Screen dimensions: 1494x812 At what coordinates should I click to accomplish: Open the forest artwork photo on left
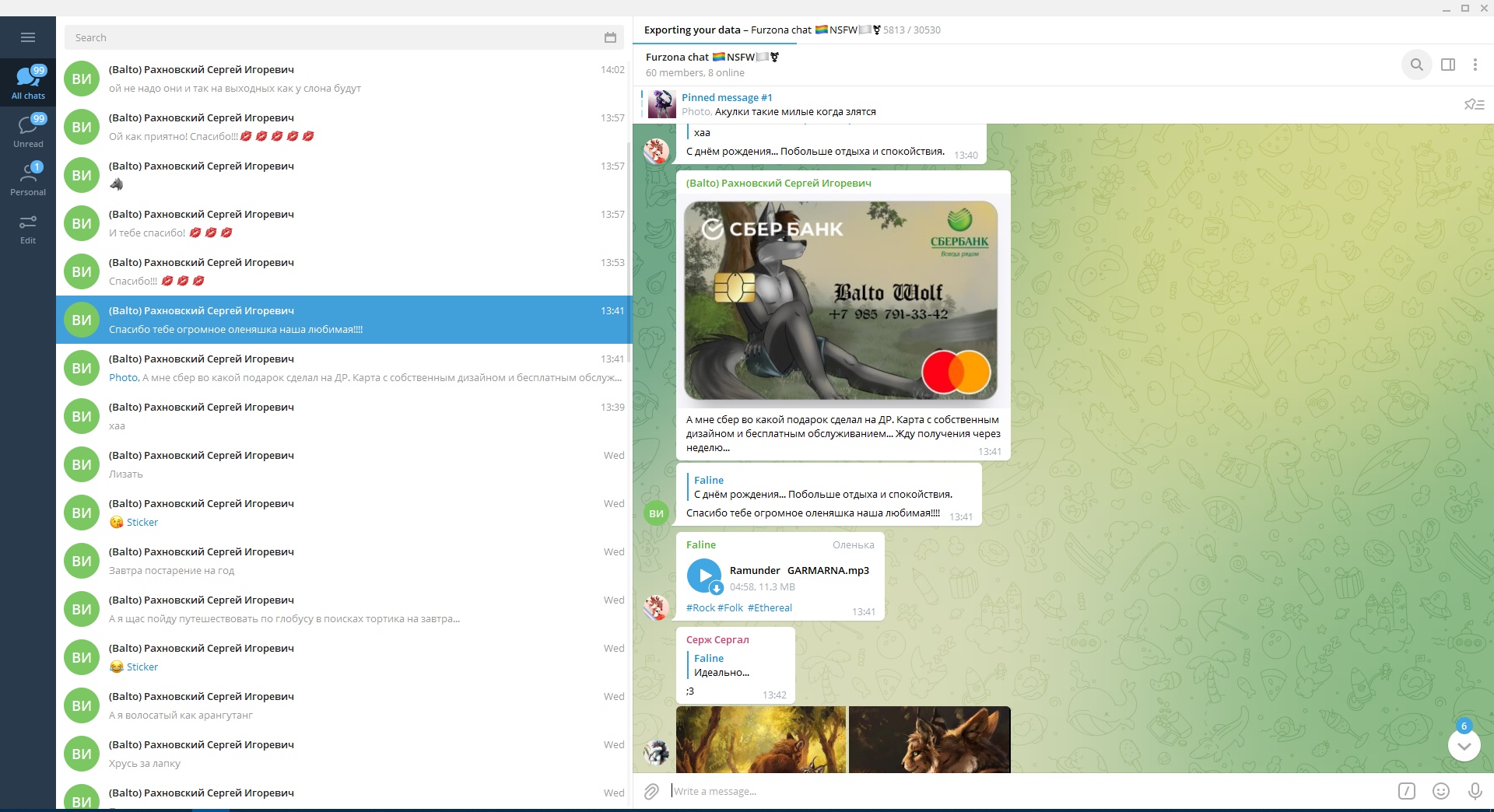point(761,740)
